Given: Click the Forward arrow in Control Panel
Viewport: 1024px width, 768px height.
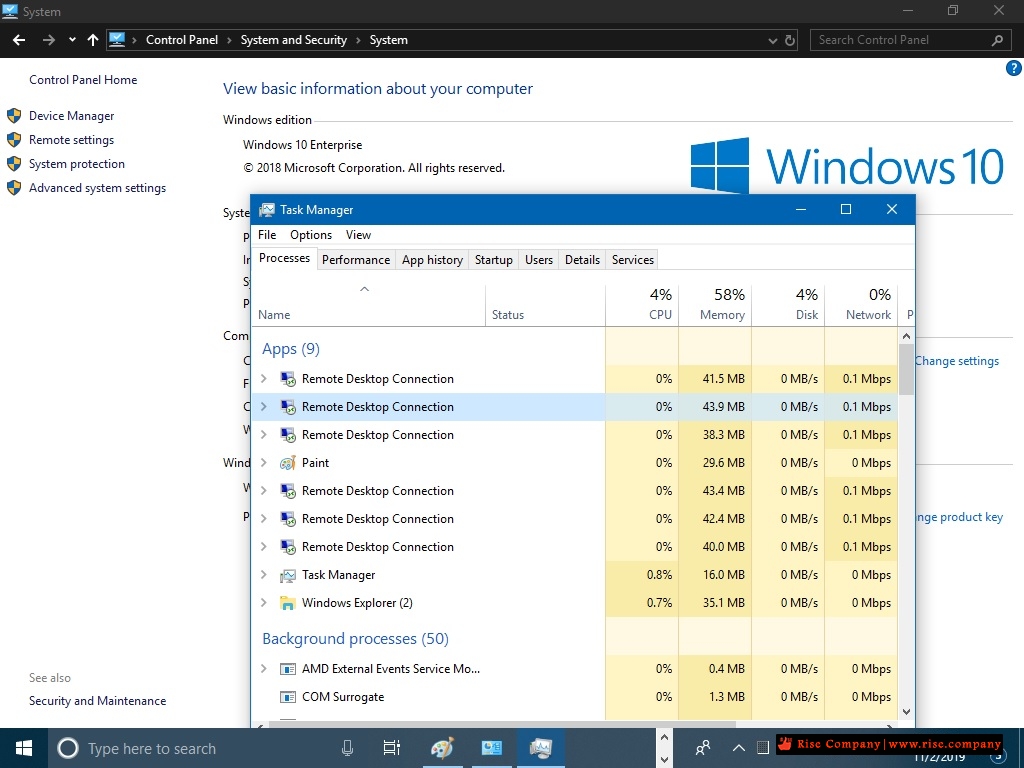Looking at the screenshot, I should pyautogui.click(x=48, y=40).
